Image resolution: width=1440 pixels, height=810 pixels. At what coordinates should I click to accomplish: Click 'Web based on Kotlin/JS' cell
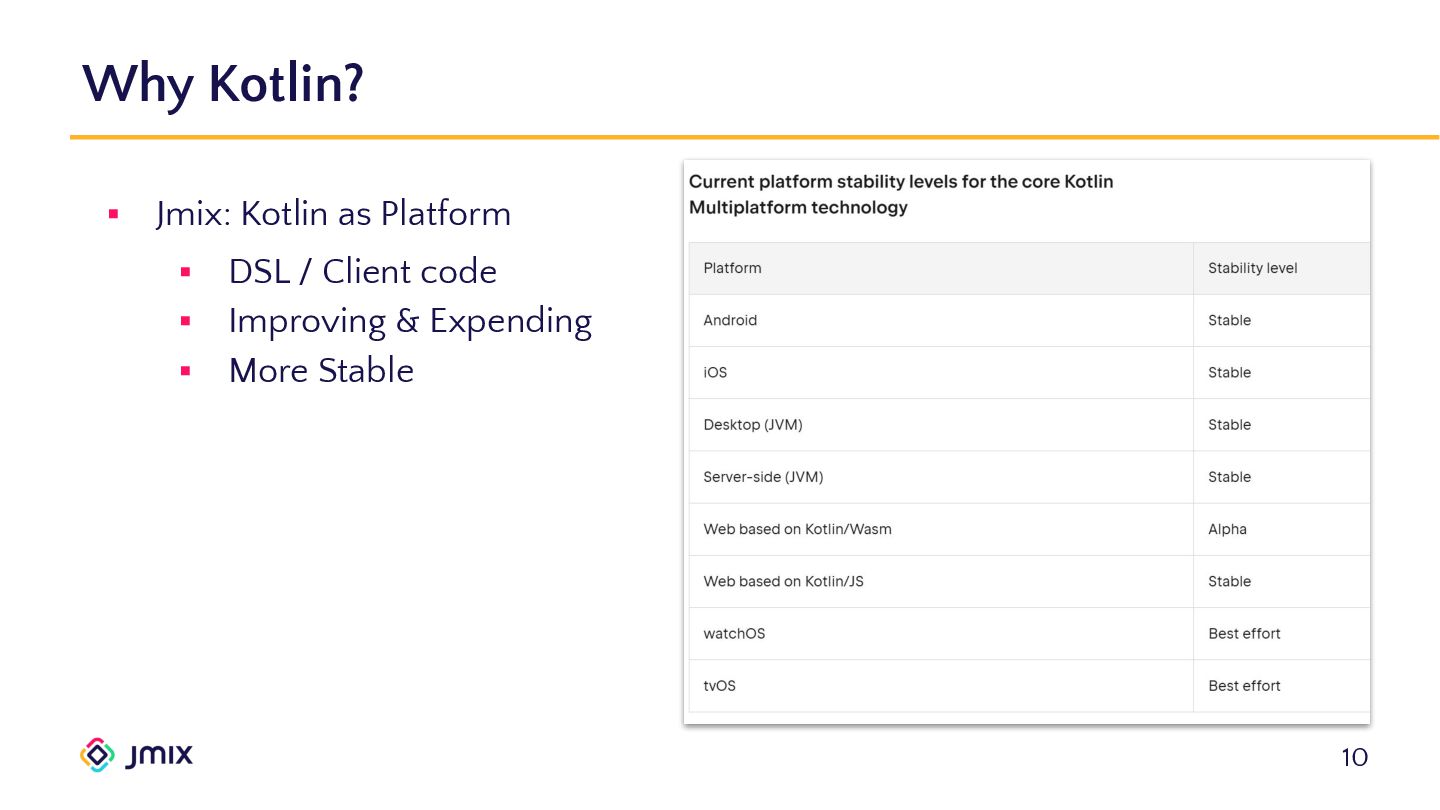pyautogui.click(x=783, y=581)
